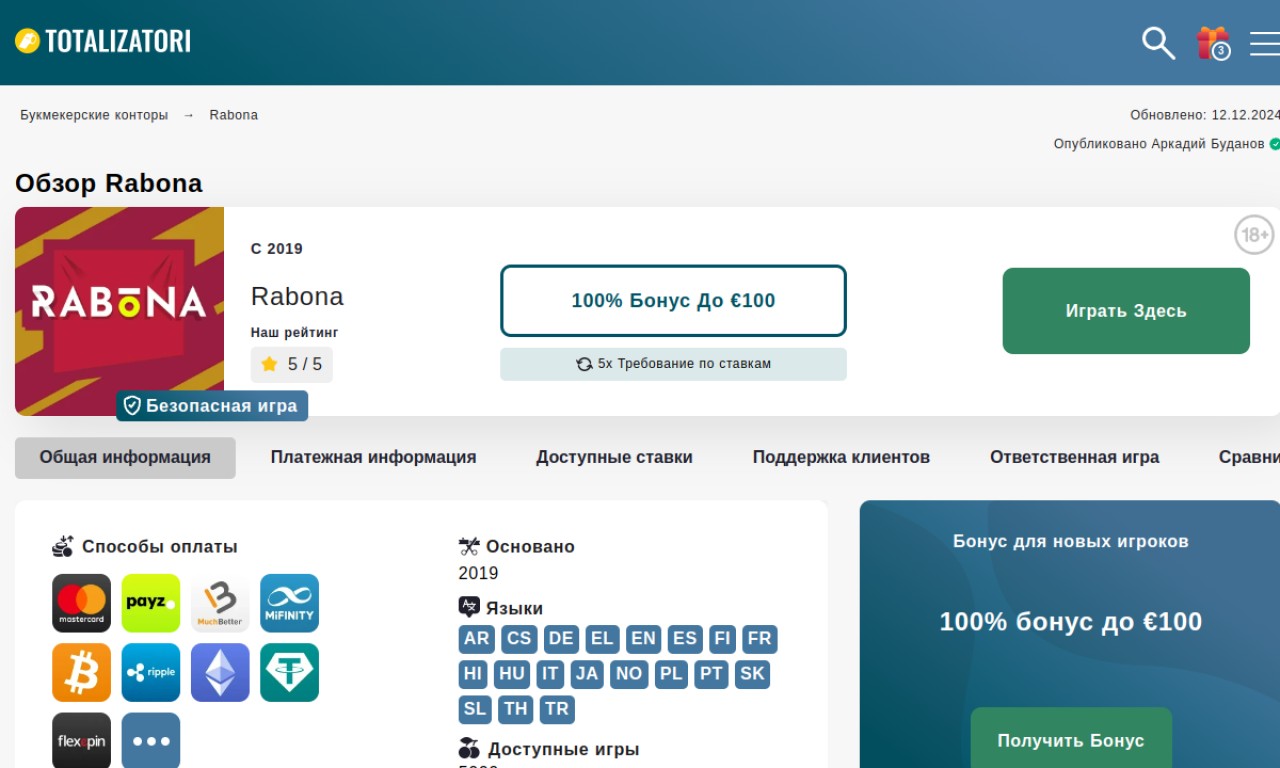Select the TH language tag

[516, 709]
